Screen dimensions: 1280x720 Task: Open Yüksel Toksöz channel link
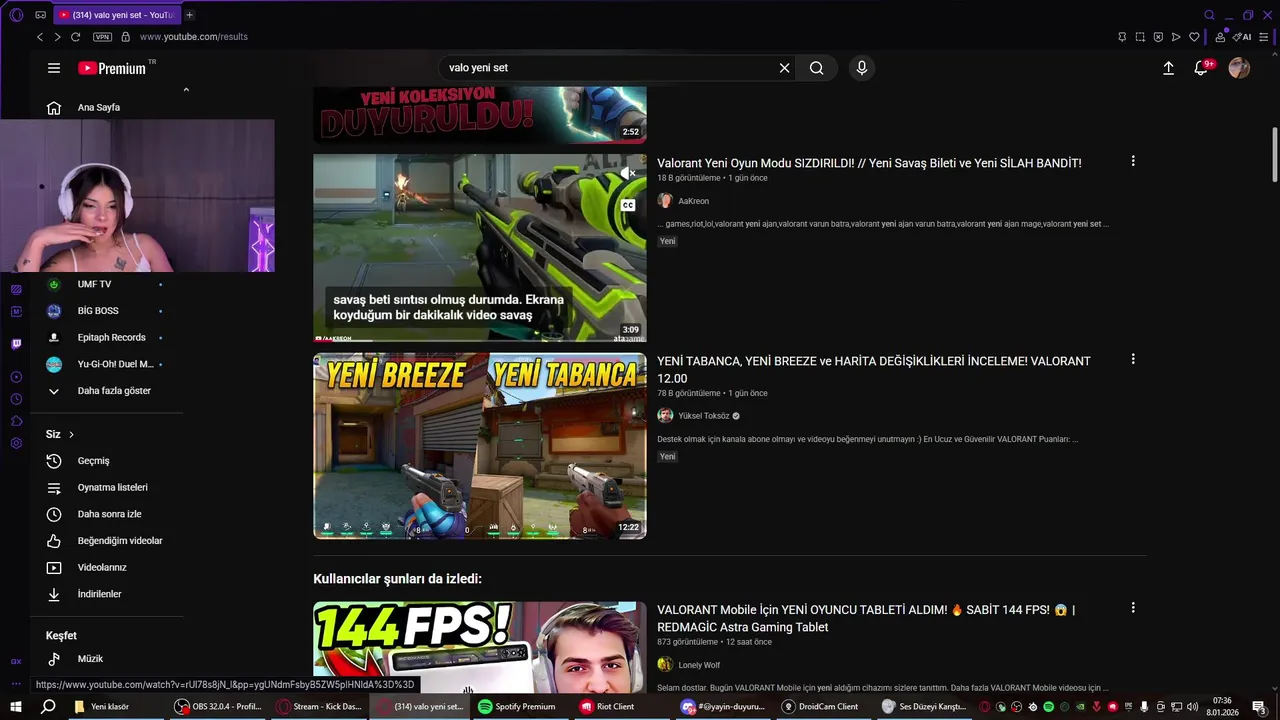click(704, 416)
